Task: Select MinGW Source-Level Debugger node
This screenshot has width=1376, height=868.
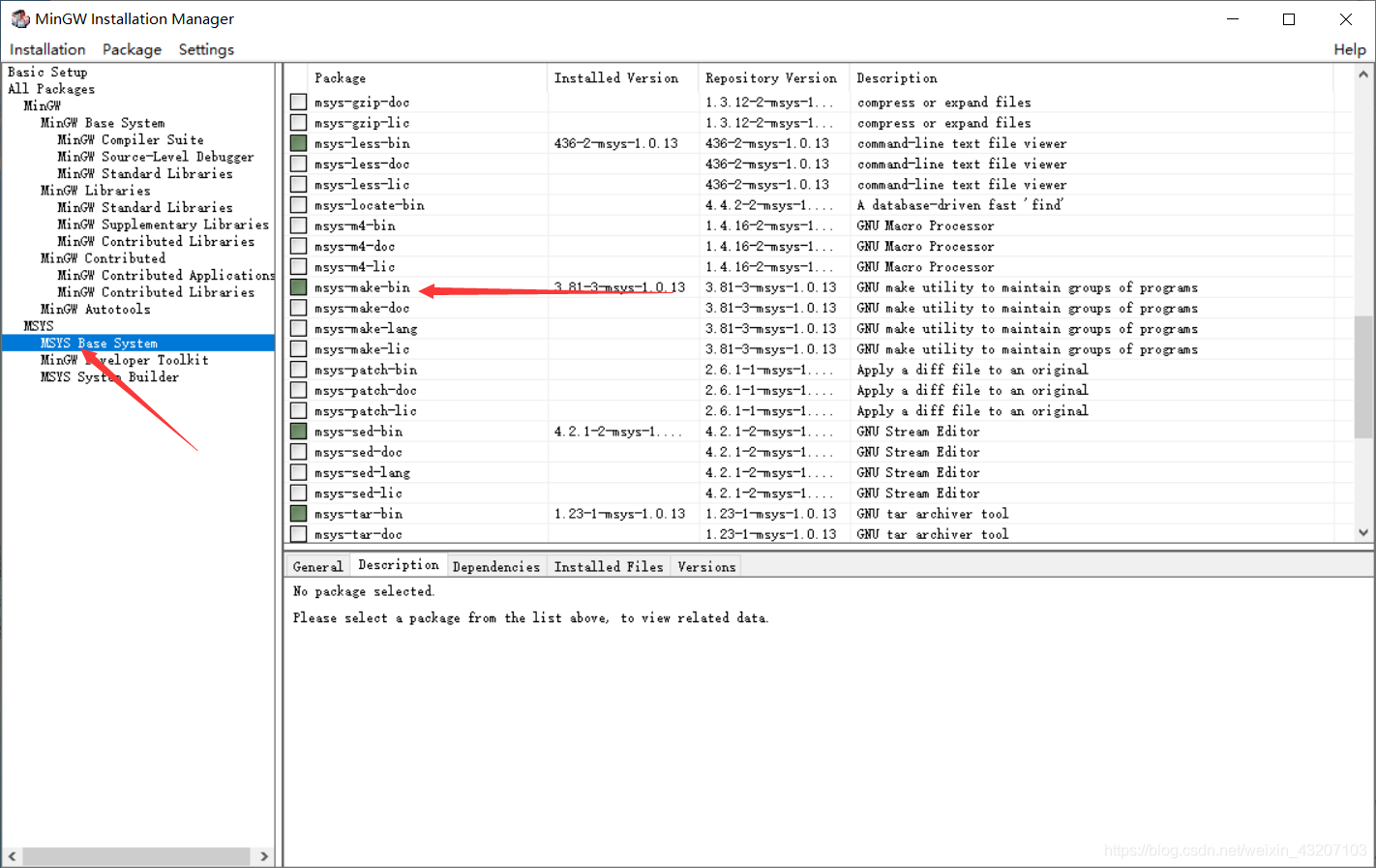Action: pyautogui.click(x=156, y=157)
